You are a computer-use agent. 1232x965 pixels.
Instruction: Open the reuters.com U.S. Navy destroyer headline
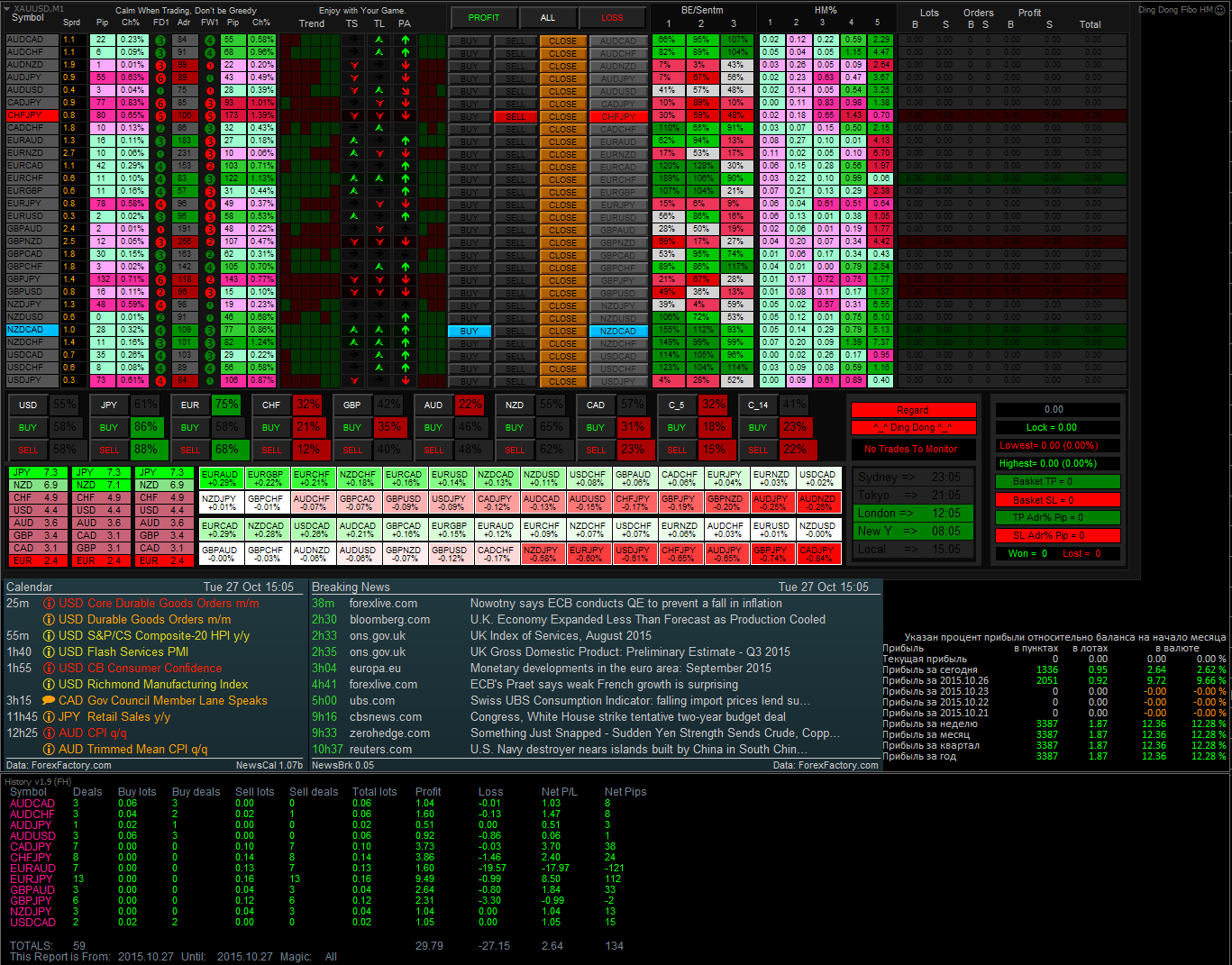(x=639, y=750)
